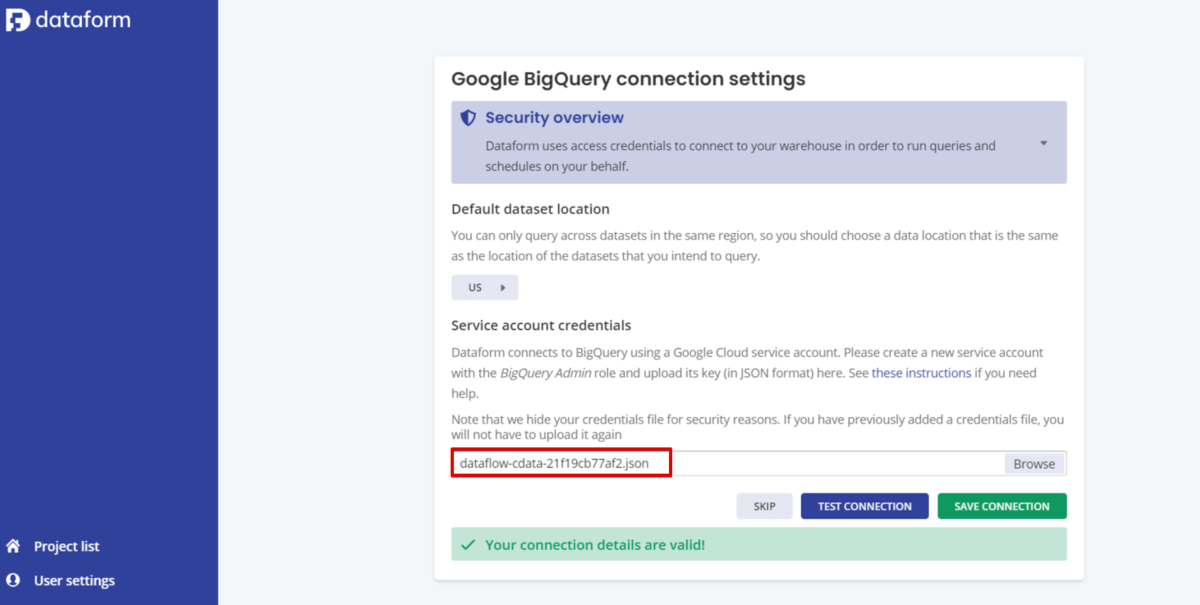1200x605 pixels.
Task: Click the Security overview shield icon
Action: pyautogui.click(x=468, y=118)
